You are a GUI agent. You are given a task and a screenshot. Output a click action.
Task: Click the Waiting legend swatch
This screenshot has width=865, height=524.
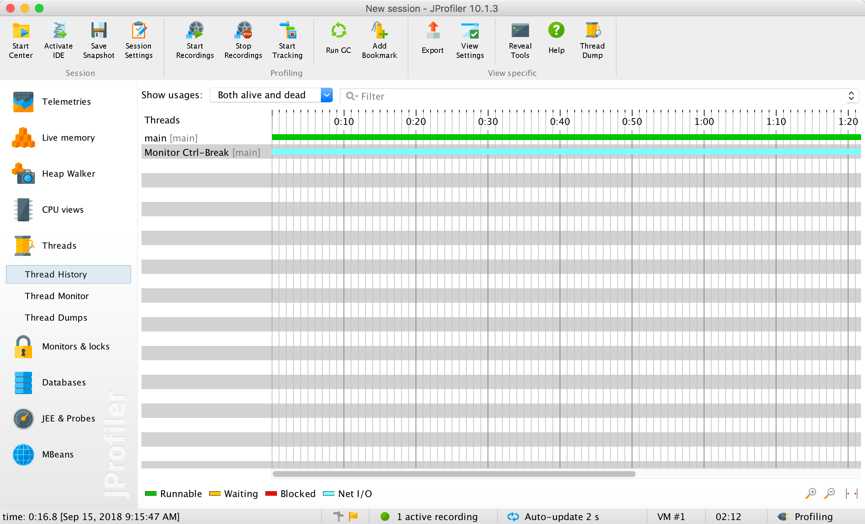point(215,494)
